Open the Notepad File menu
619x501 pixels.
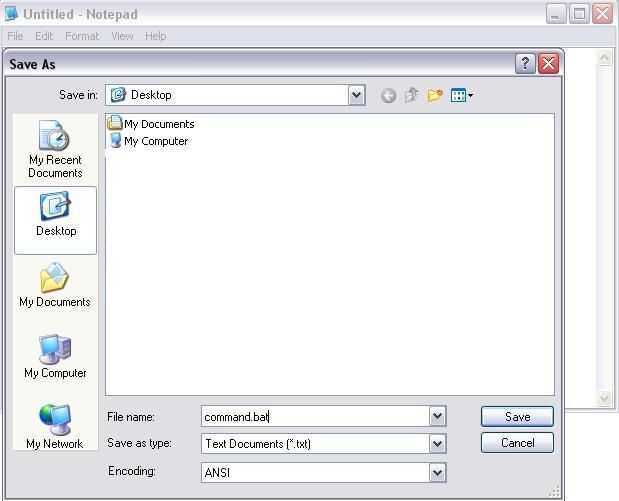[x=15, y=36]
